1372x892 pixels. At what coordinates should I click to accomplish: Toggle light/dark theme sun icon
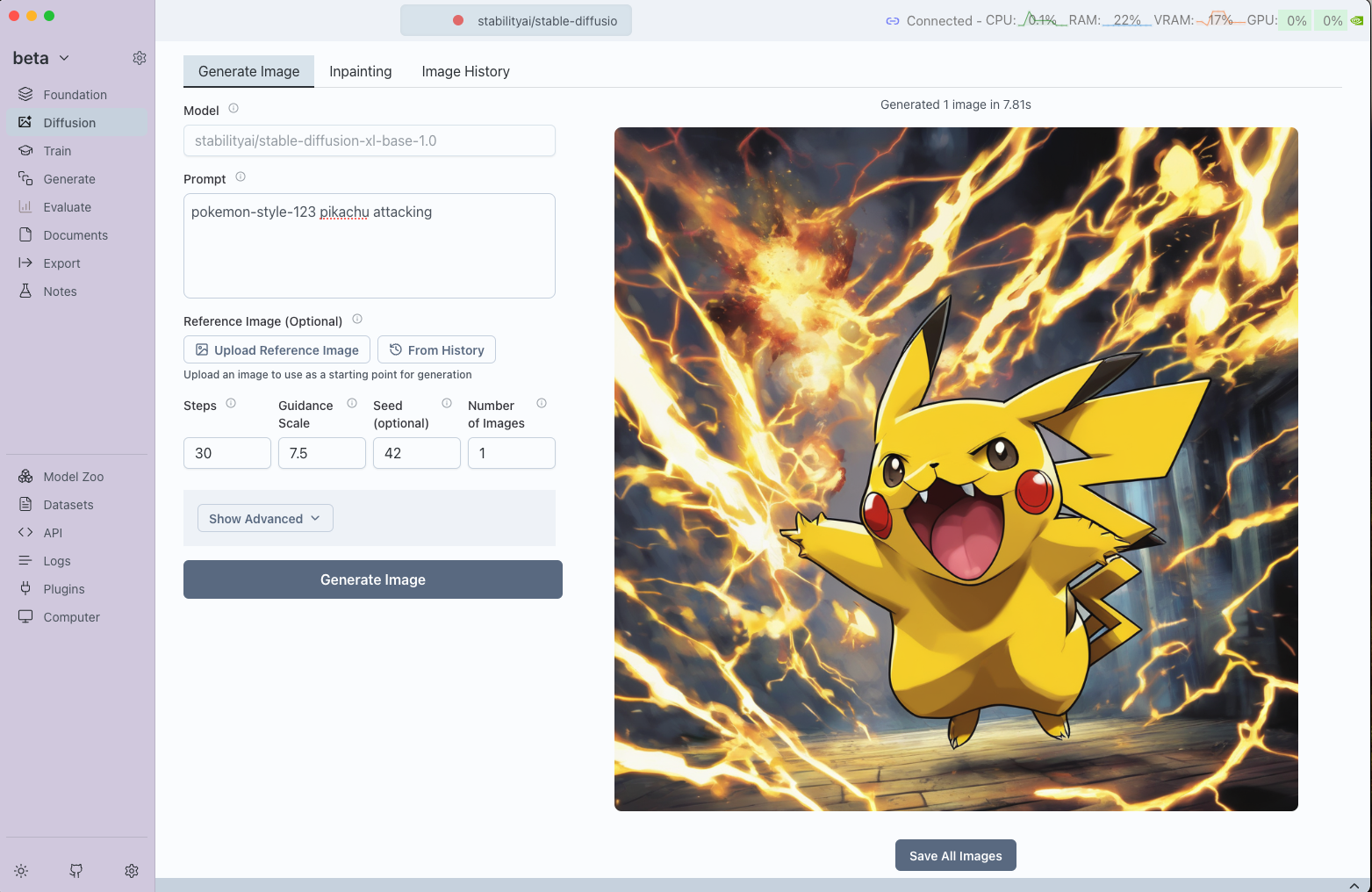click(x=21, y=871)
